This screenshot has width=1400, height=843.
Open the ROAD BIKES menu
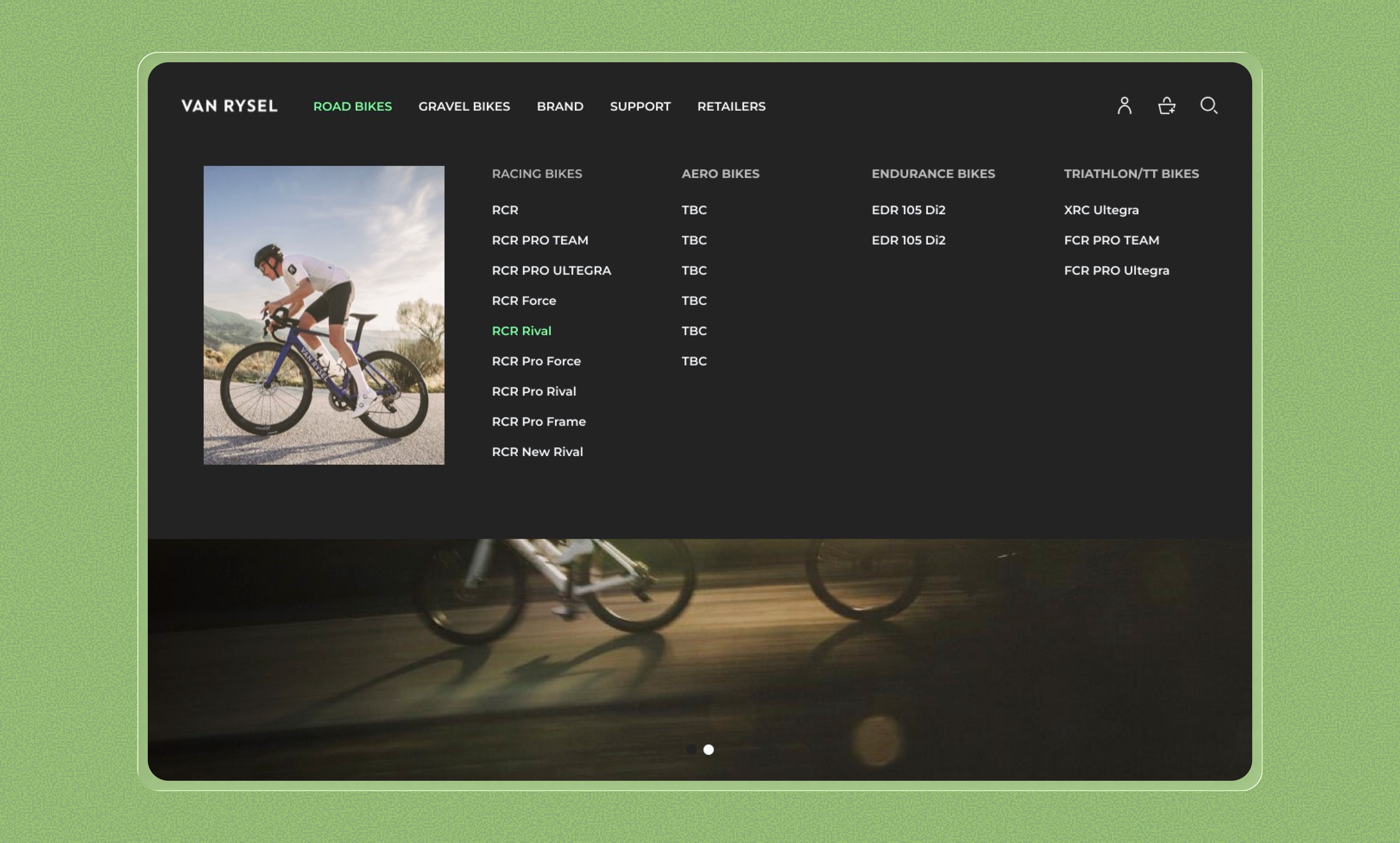click(353, 106)
